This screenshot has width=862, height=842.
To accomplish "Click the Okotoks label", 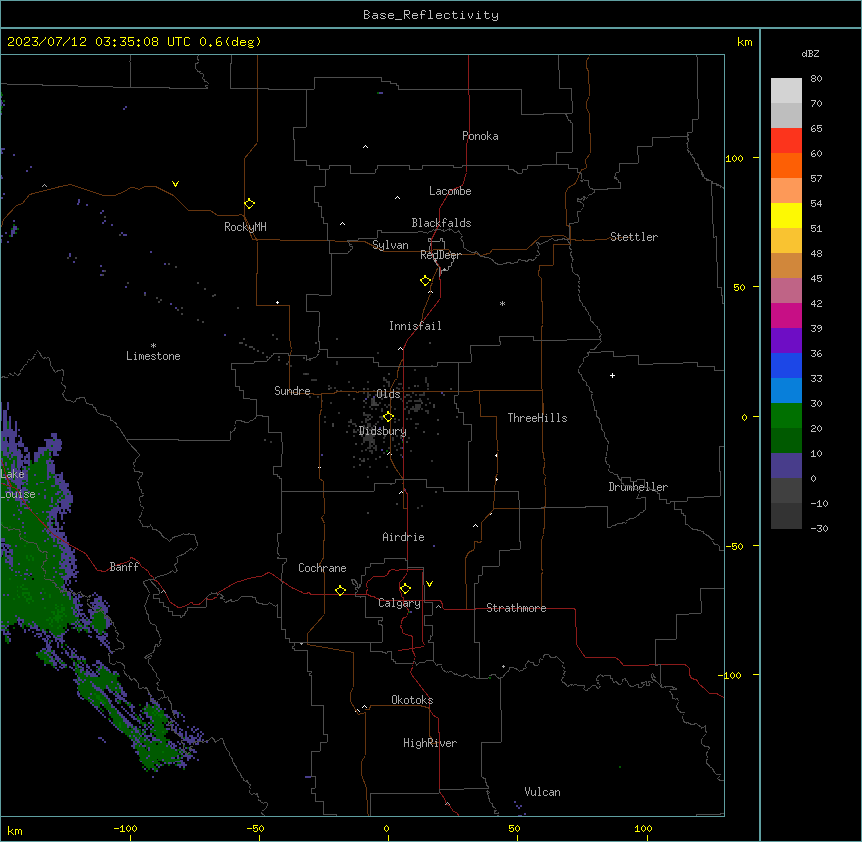I will click(x=412, y=700).
